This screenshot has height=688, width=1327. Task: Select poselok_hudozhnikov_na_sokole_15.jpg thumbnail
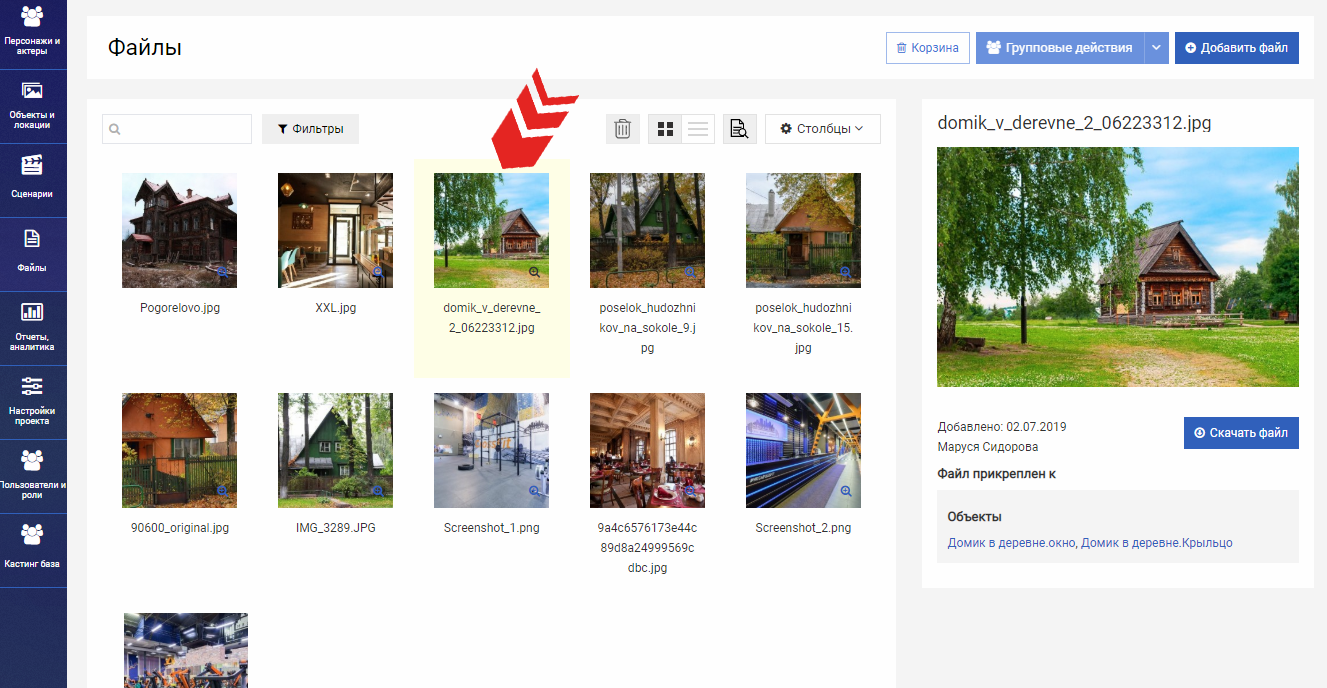(803, 230)
